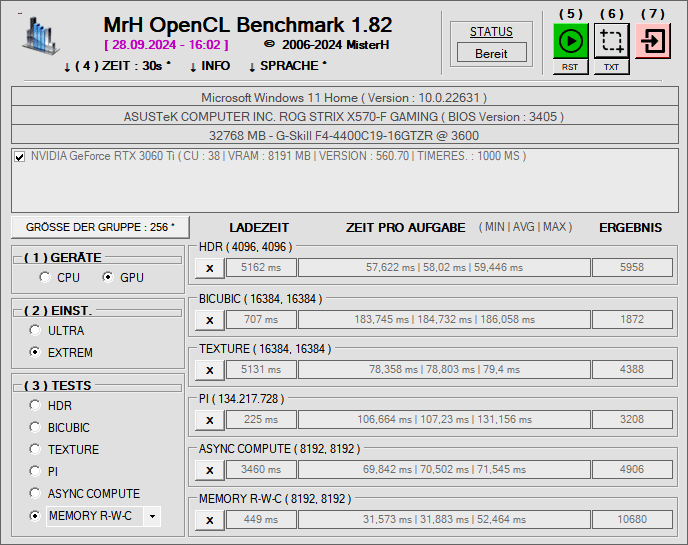The width and height of the screenshot is (688, 545).
Task: Clear the MEMORY R-W-C result with its X button
Action: [x=210, y=520]
